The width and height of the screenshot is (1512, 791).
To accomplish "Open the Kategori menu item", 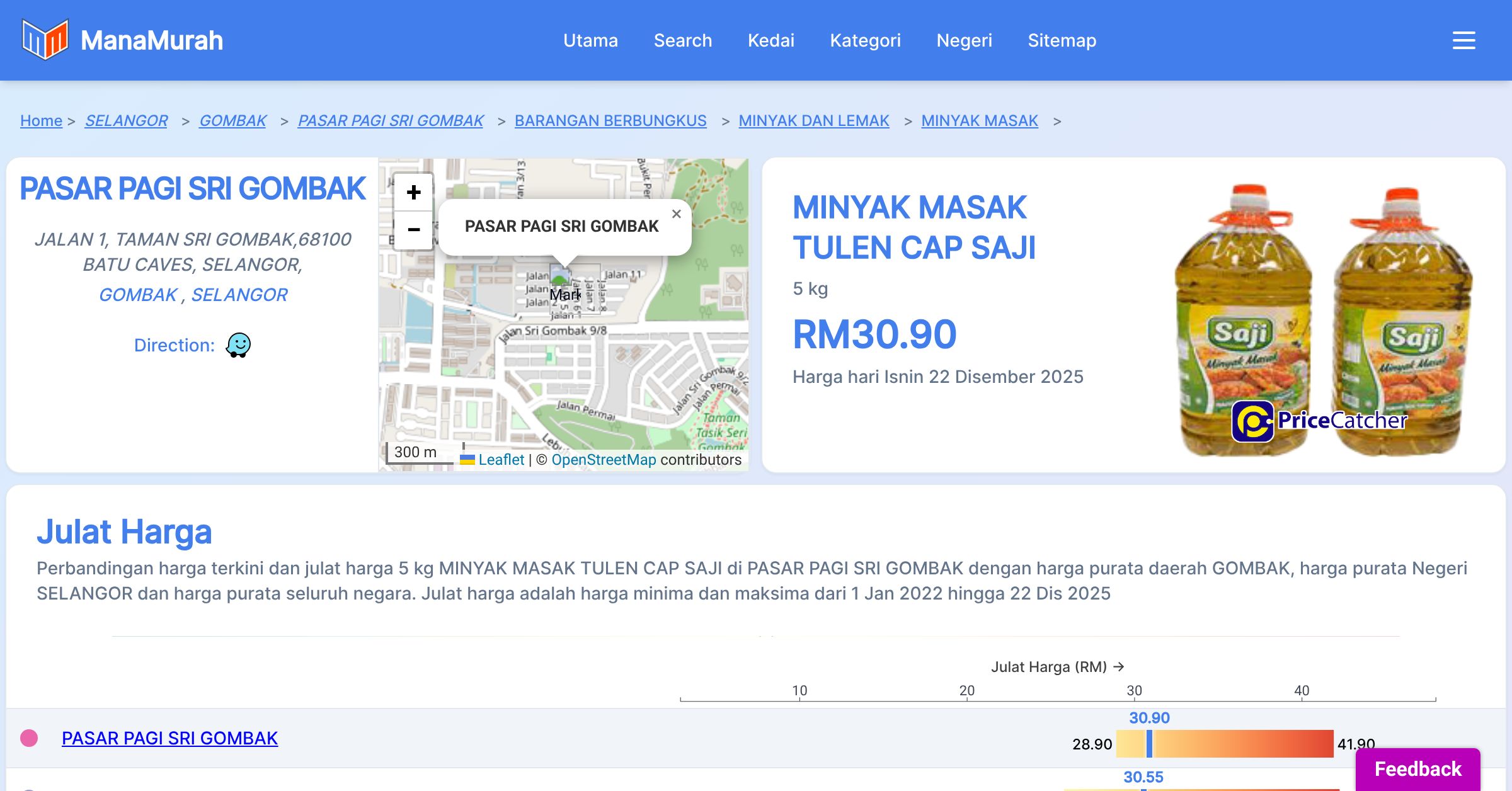I will pyautogui.click(x=865, y=40).
